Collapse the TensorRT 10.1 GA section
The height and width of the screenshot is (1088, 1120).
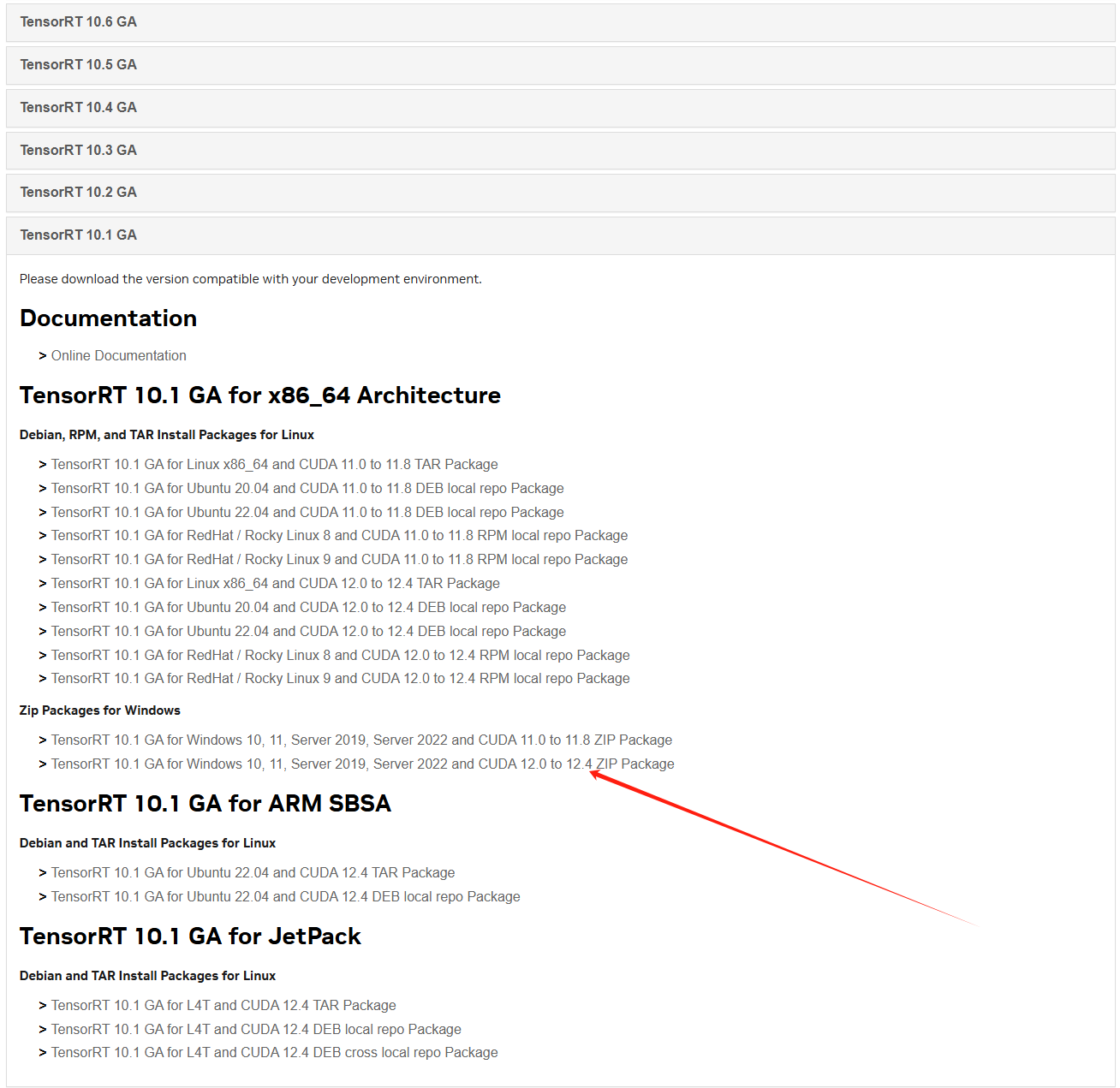tap(79, 235)
